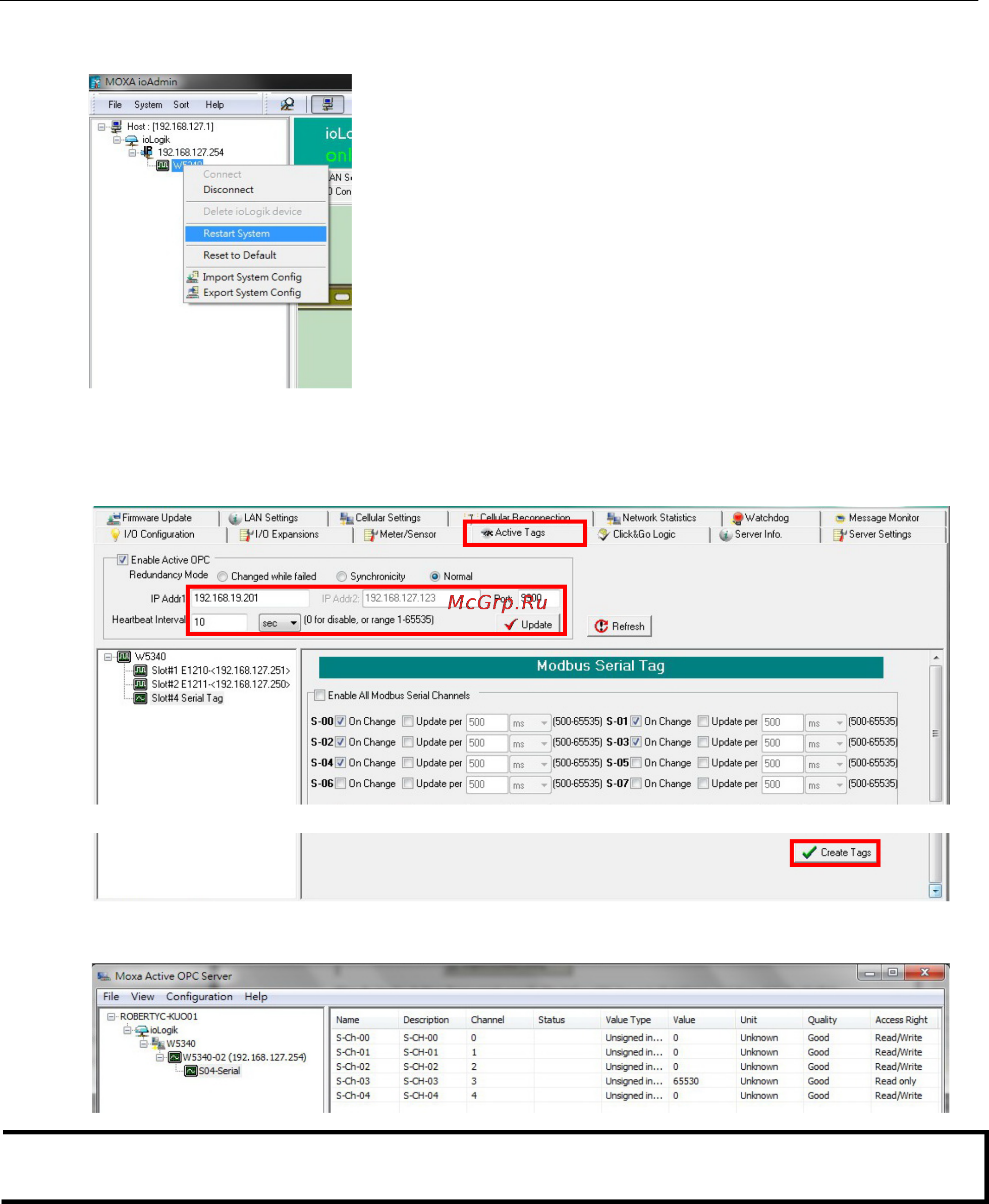The width and height of the screenshot is (989, 1204).
Task: Toggle S-00 On Change checkbox
Action: pos(340,721)
